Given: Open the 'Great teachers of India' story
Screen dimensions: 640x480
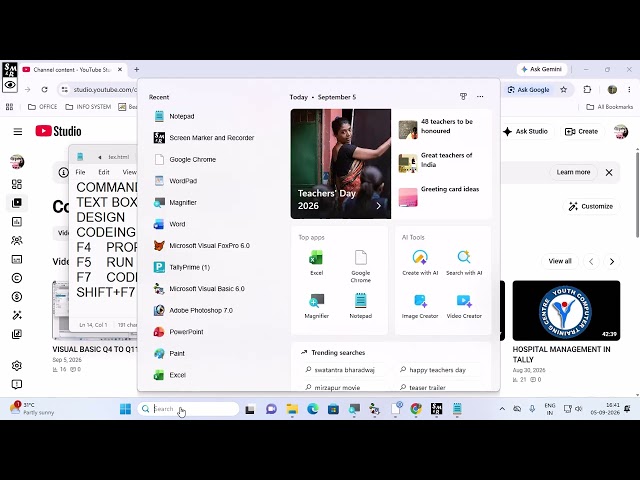Looking at the screenshot, I should [441, 161].
